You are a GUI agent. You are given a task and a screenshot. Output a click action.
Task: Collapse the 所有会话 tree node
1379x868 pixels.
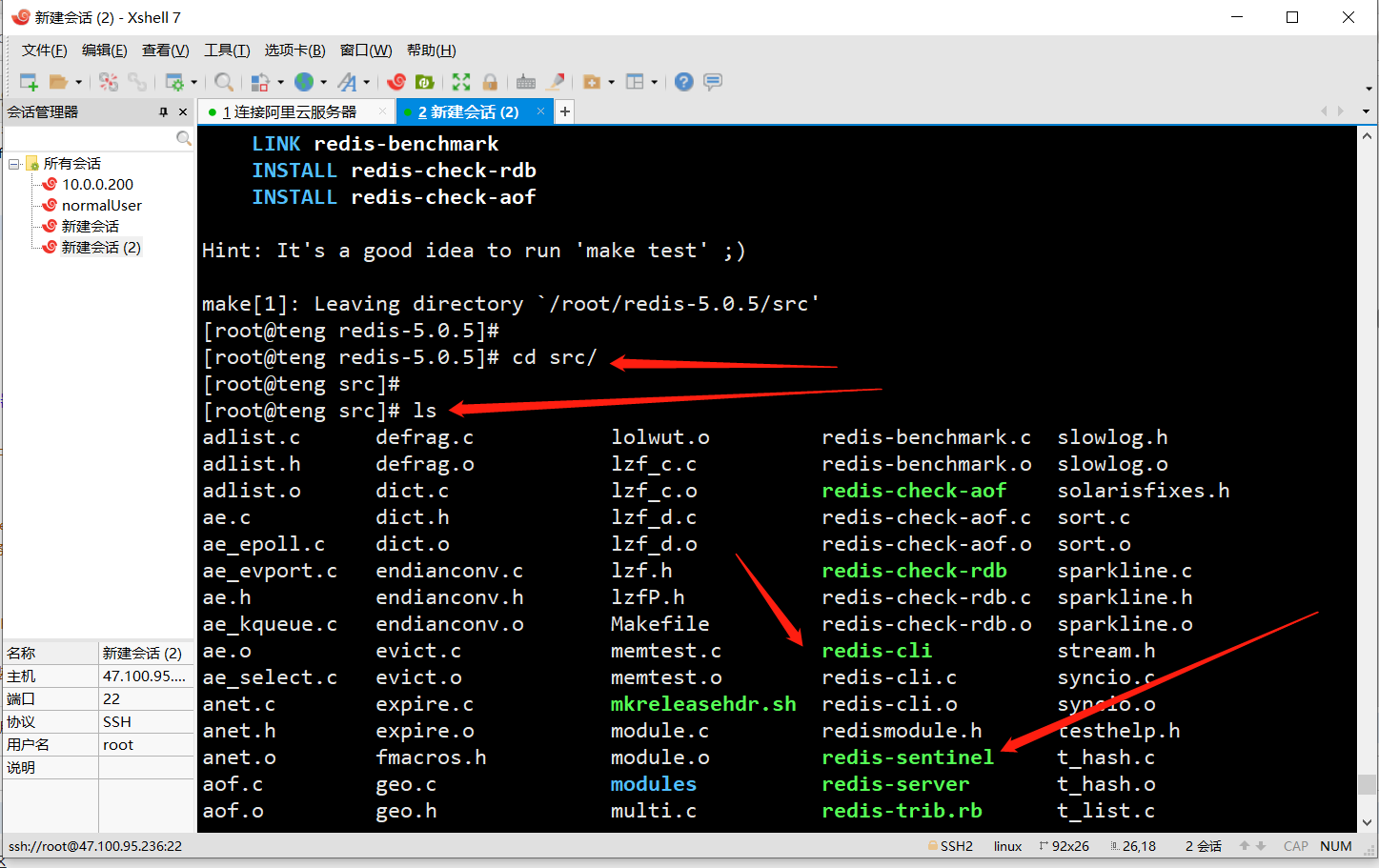13,164
